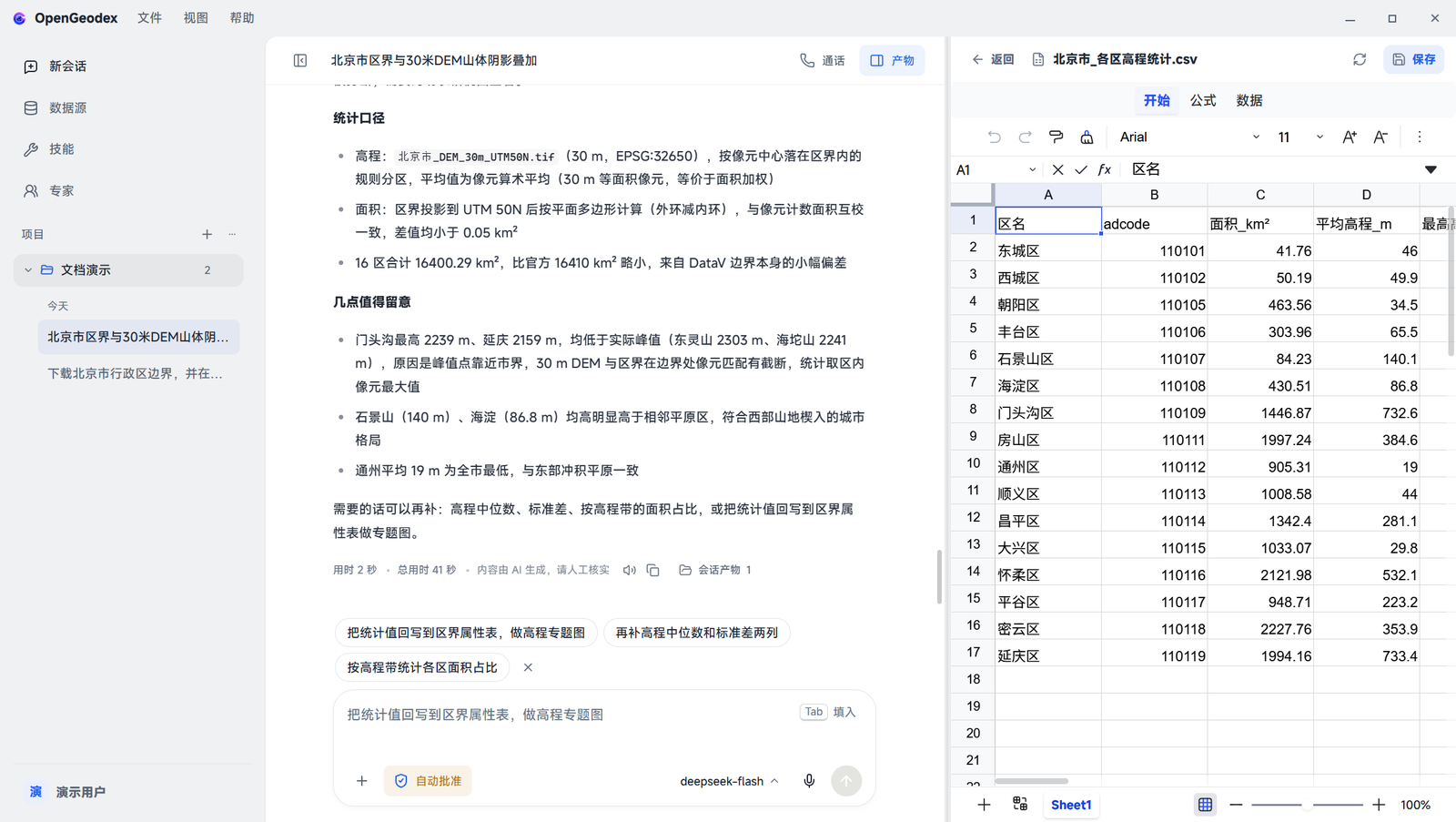Redo the spreadsheet edit

1025,137
